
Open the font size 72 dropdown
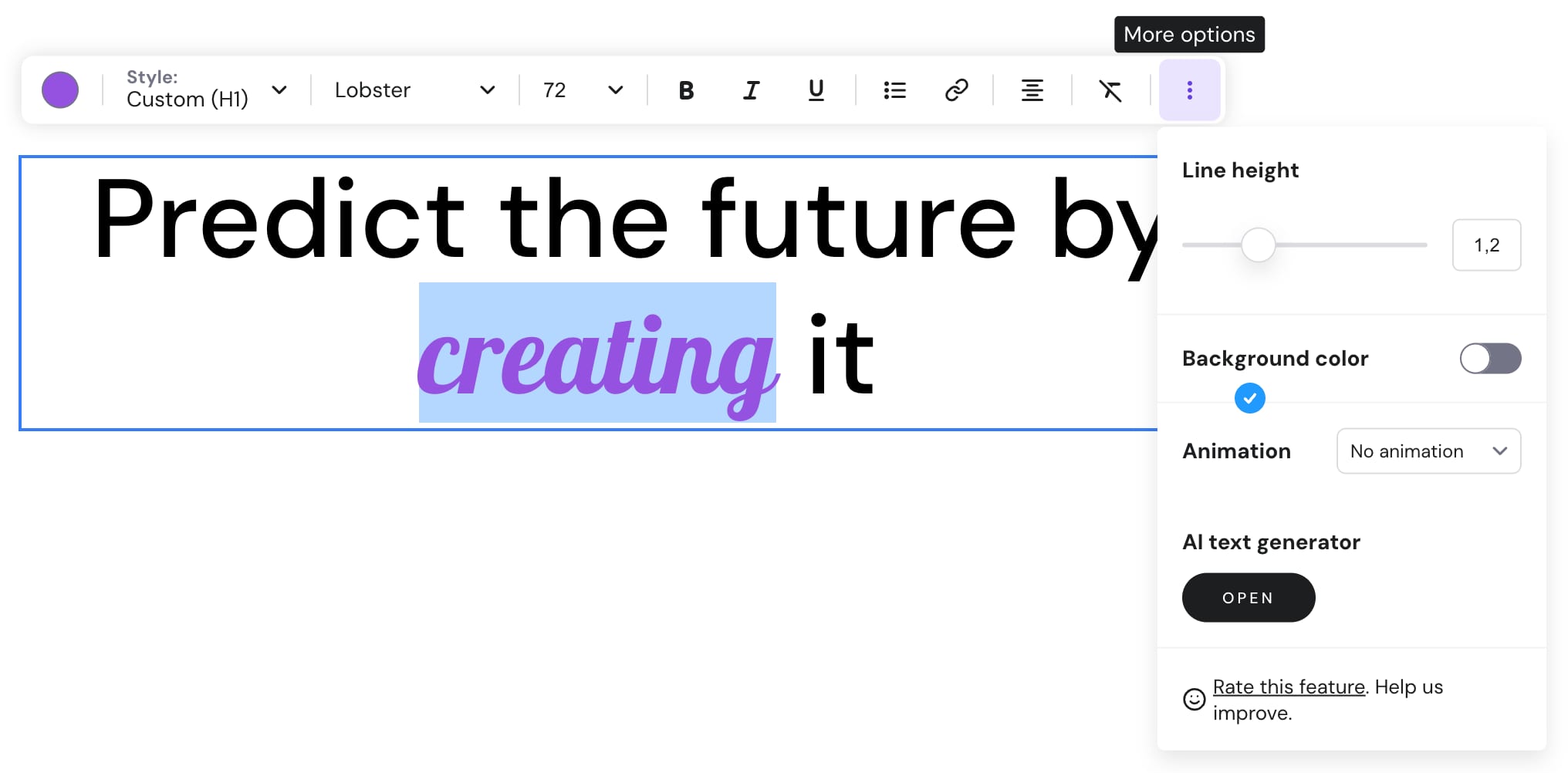point(583,90)
